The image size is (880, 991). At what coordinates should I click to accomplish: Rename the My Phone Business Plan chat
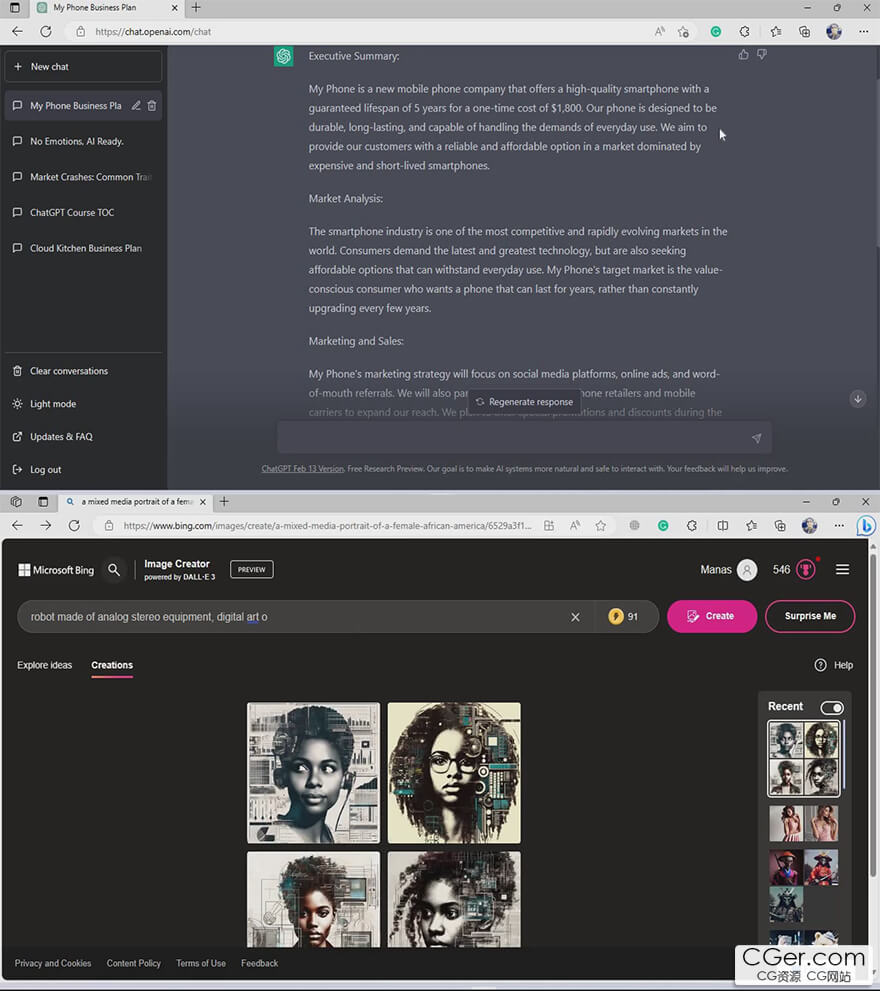(136, 106)
